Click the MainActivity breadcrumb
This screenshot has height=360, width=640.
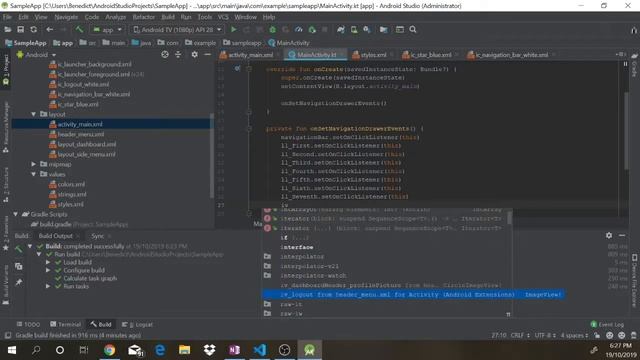tap(289, 43)
